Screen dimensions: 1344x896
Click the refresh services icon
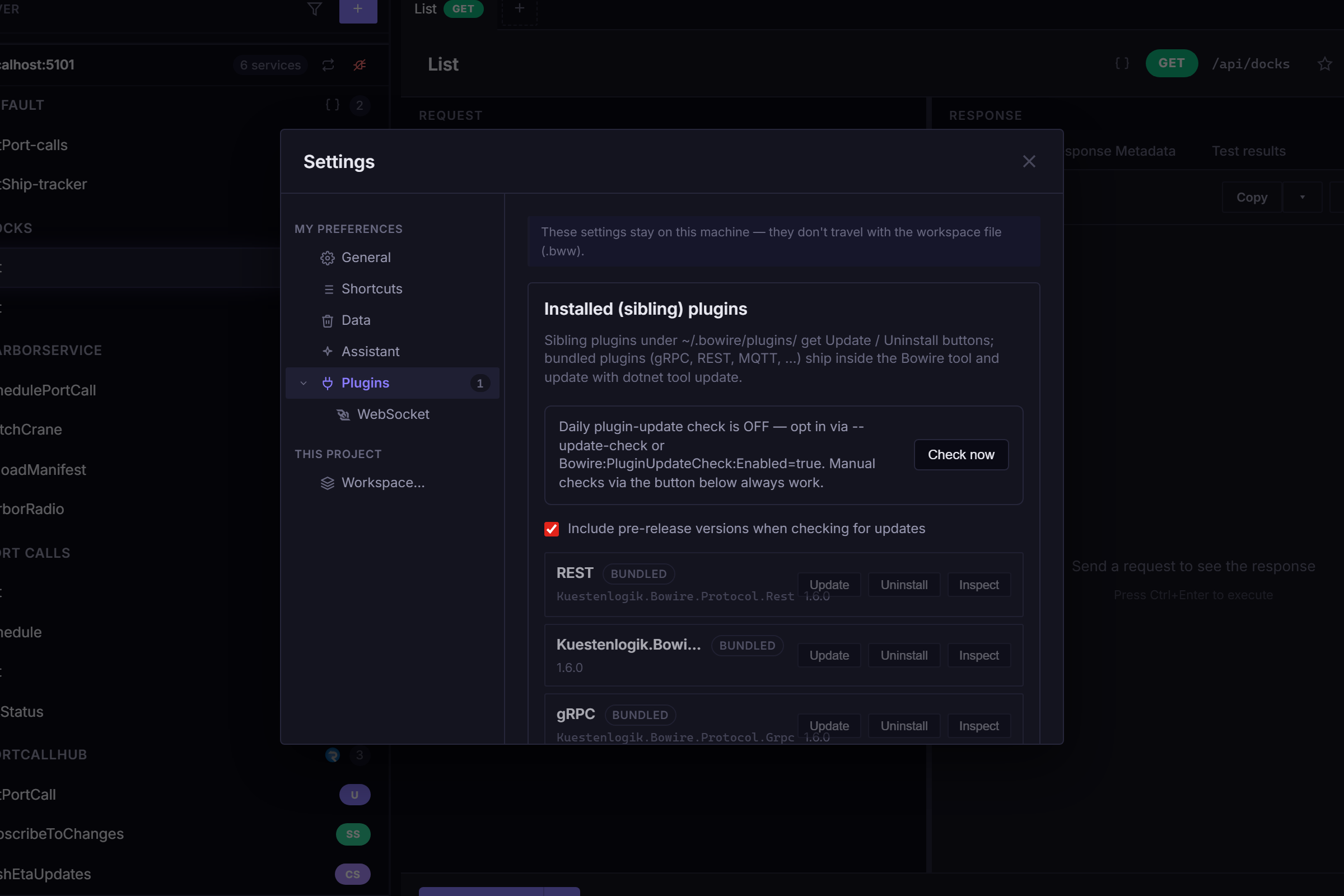click(328, 65)
